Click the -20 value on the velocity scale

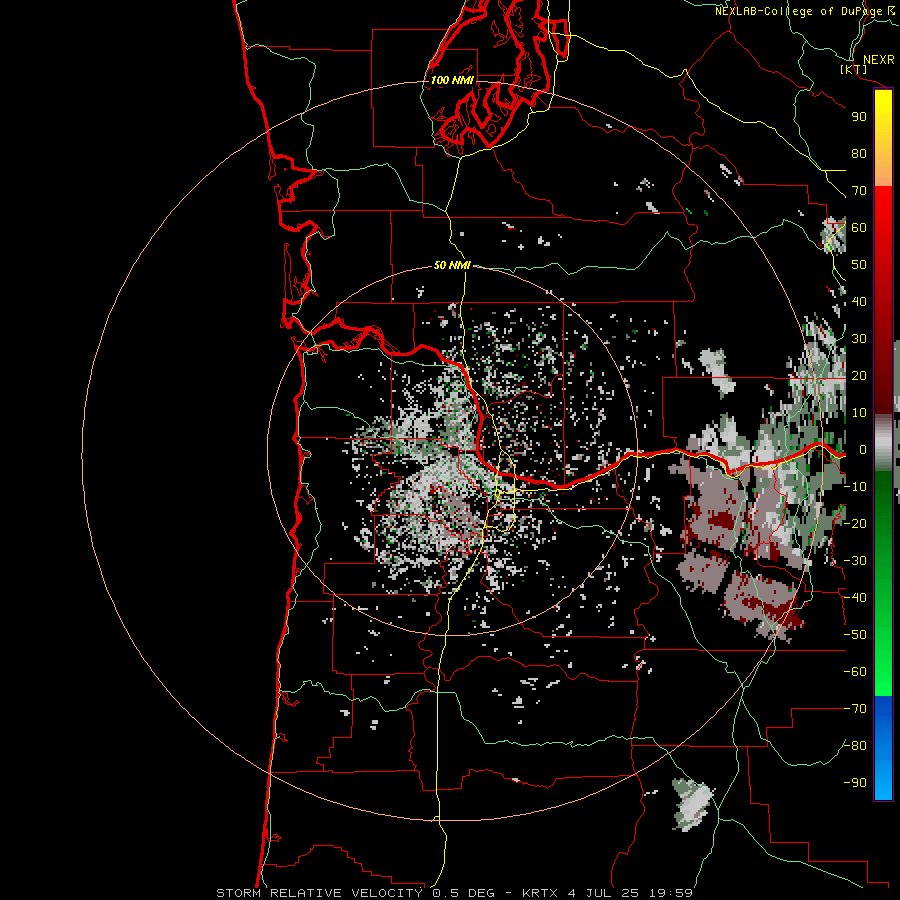855,524
